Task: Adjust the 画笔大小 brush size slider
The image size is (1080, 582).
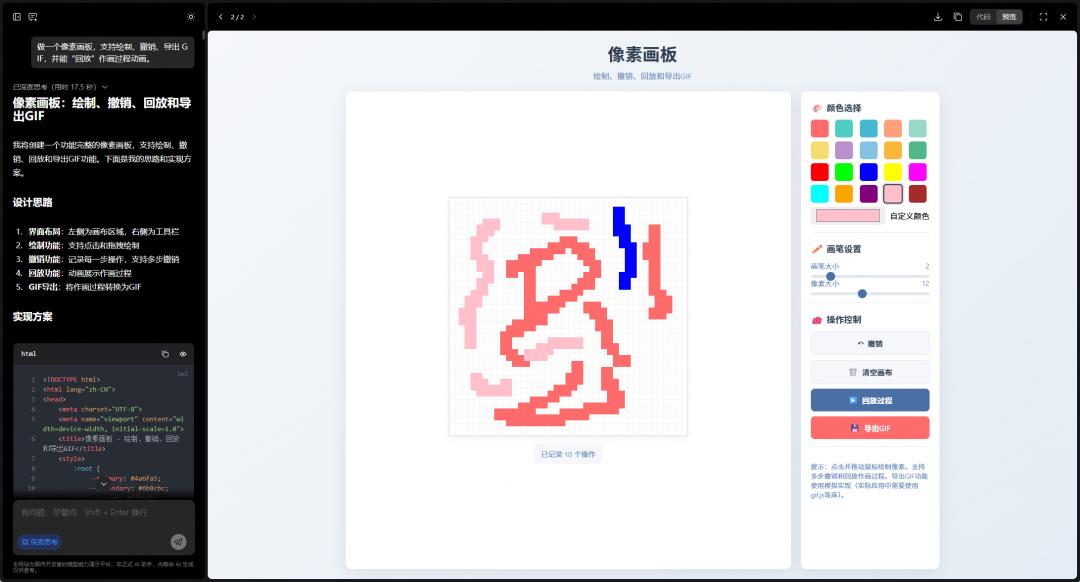Action: pyautogui.click(x=870, y=276)
